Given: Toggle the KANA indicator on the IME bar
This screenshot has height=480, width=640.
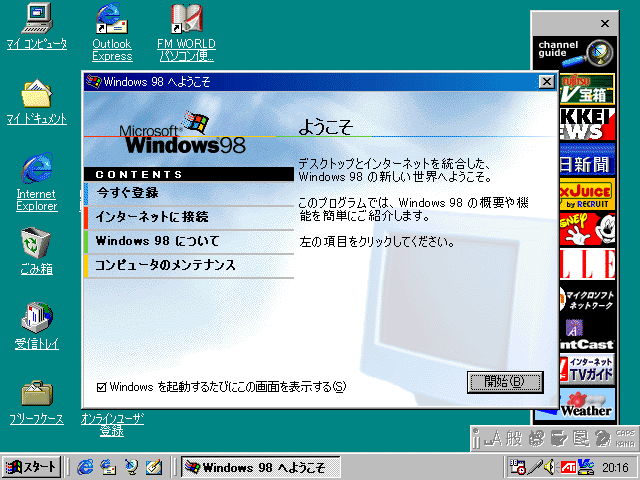Looking at the screenshot, I should 625,444.
